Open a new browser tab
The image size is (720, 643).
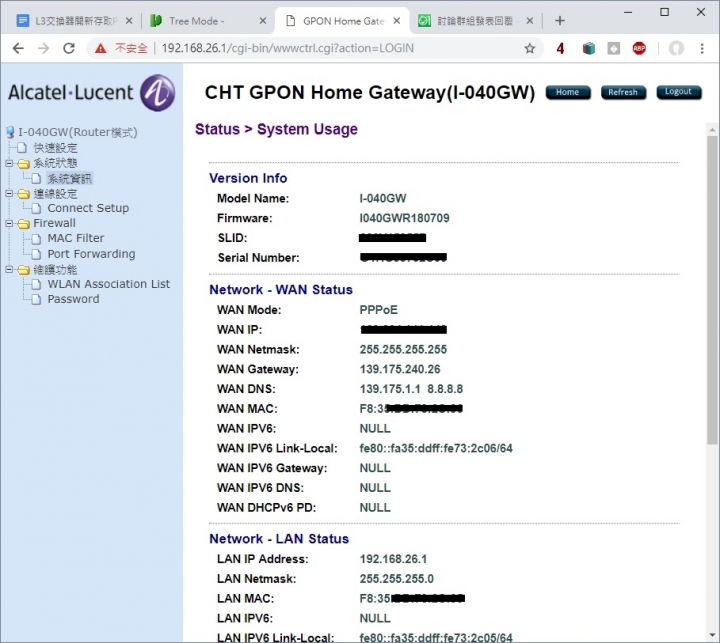click(x=559, y=21)
